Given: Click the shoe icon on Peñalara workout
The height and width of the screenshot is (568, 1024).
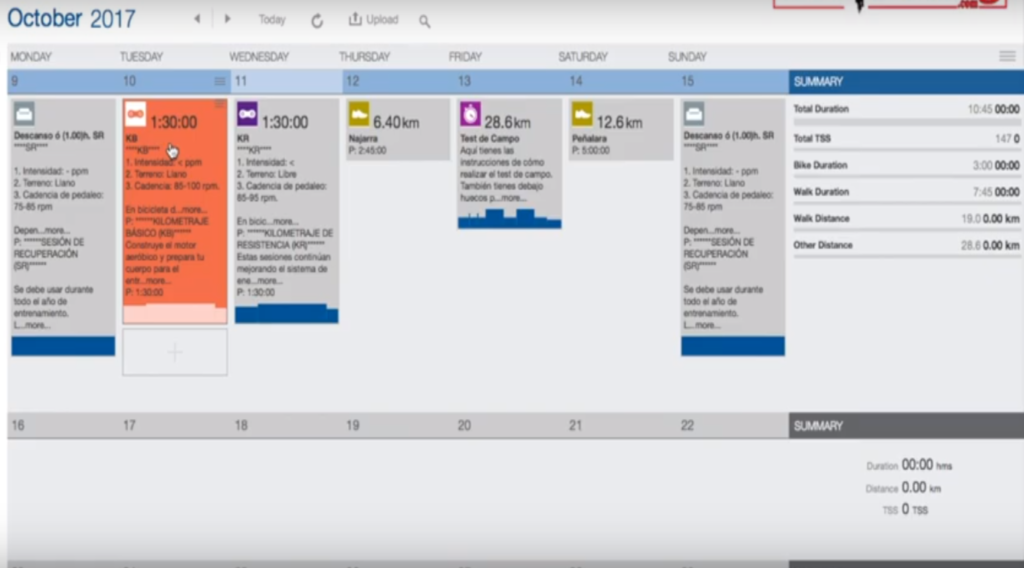Looking at the screenshot, I should (x=582, y=114).
